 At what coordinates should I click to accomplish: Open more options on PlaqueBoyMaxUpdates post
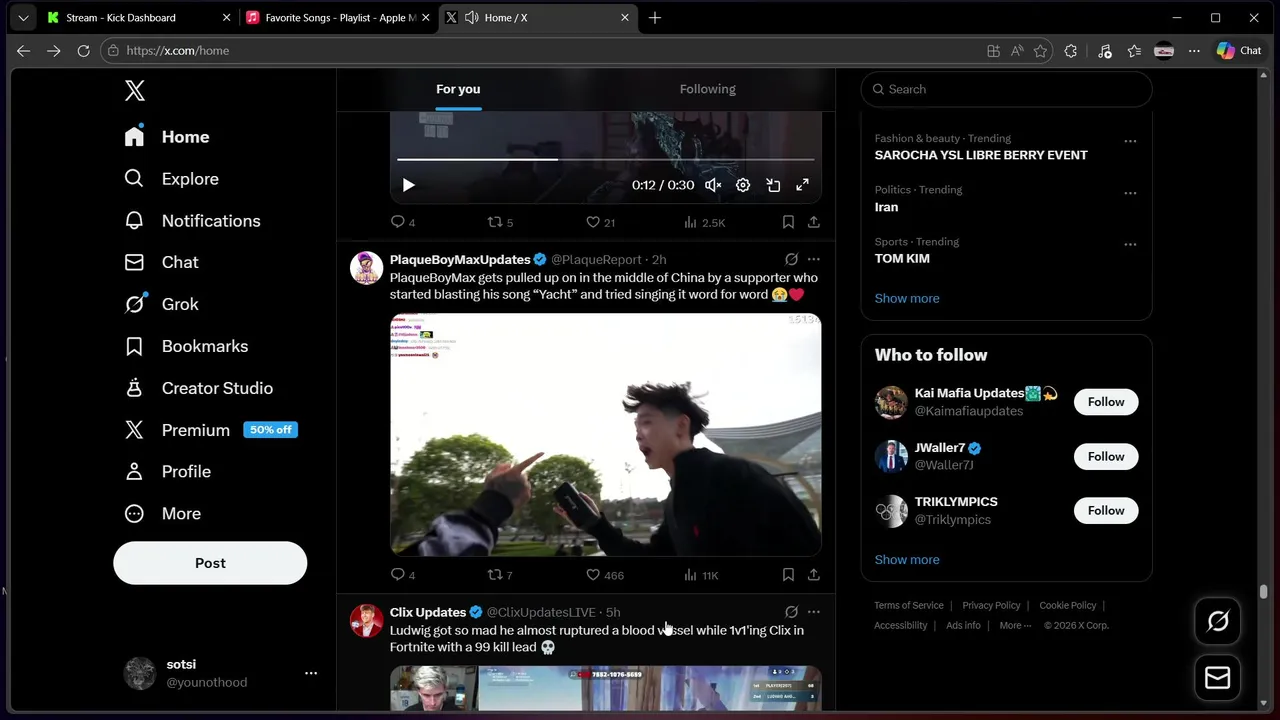[814, 259]
